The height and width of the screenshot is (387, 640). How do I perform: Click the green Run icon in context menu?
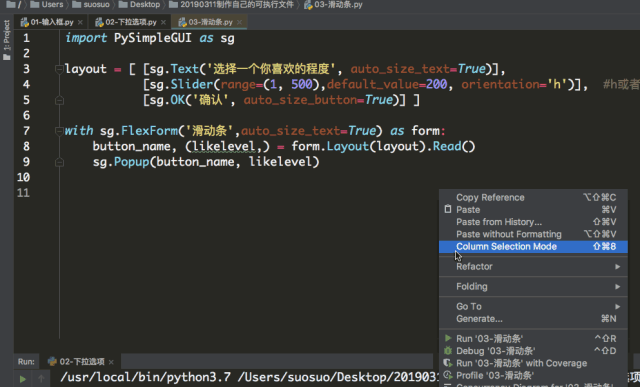point(448,338)
